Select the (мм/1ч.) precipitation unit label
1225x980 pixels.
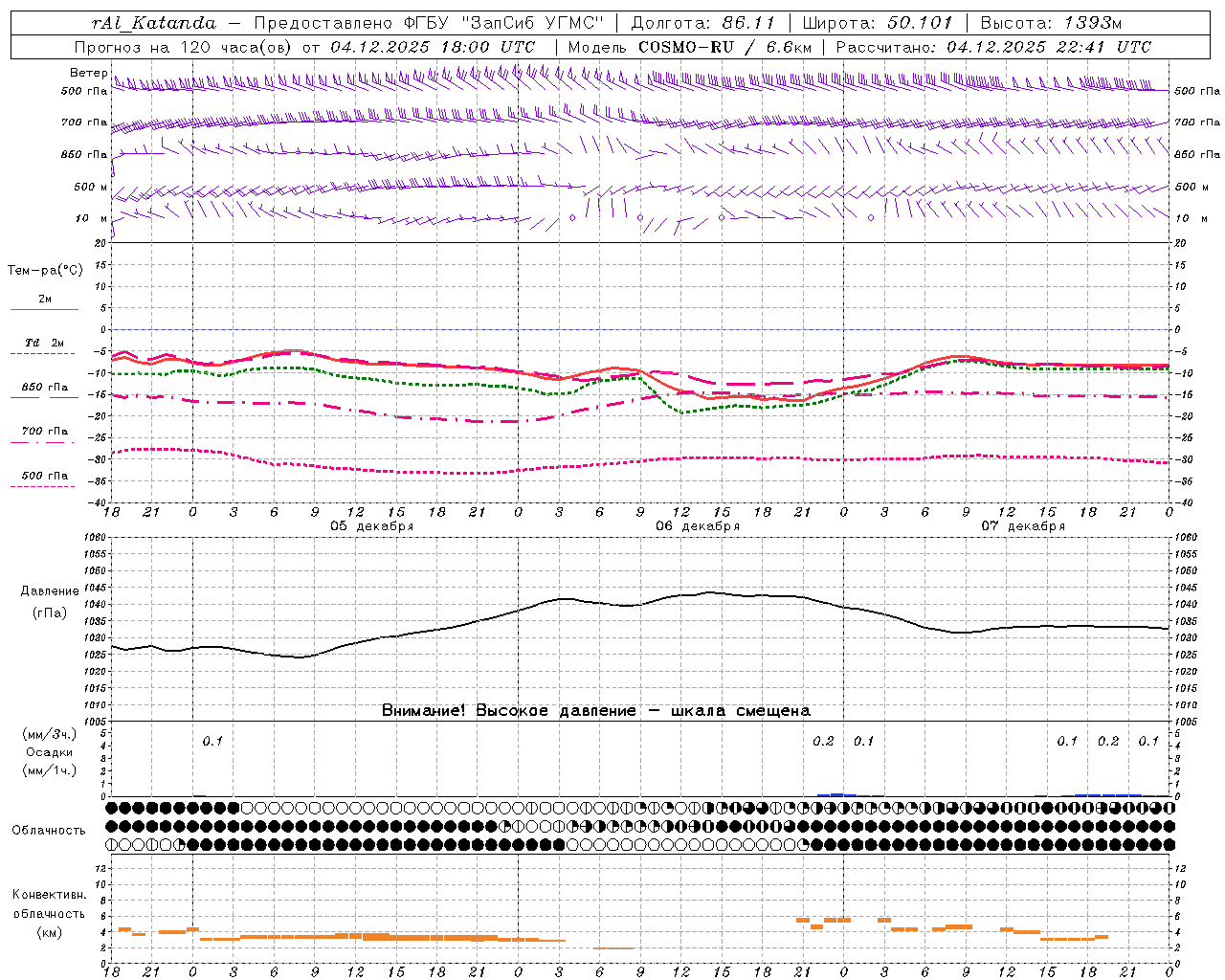click(49, 771)
